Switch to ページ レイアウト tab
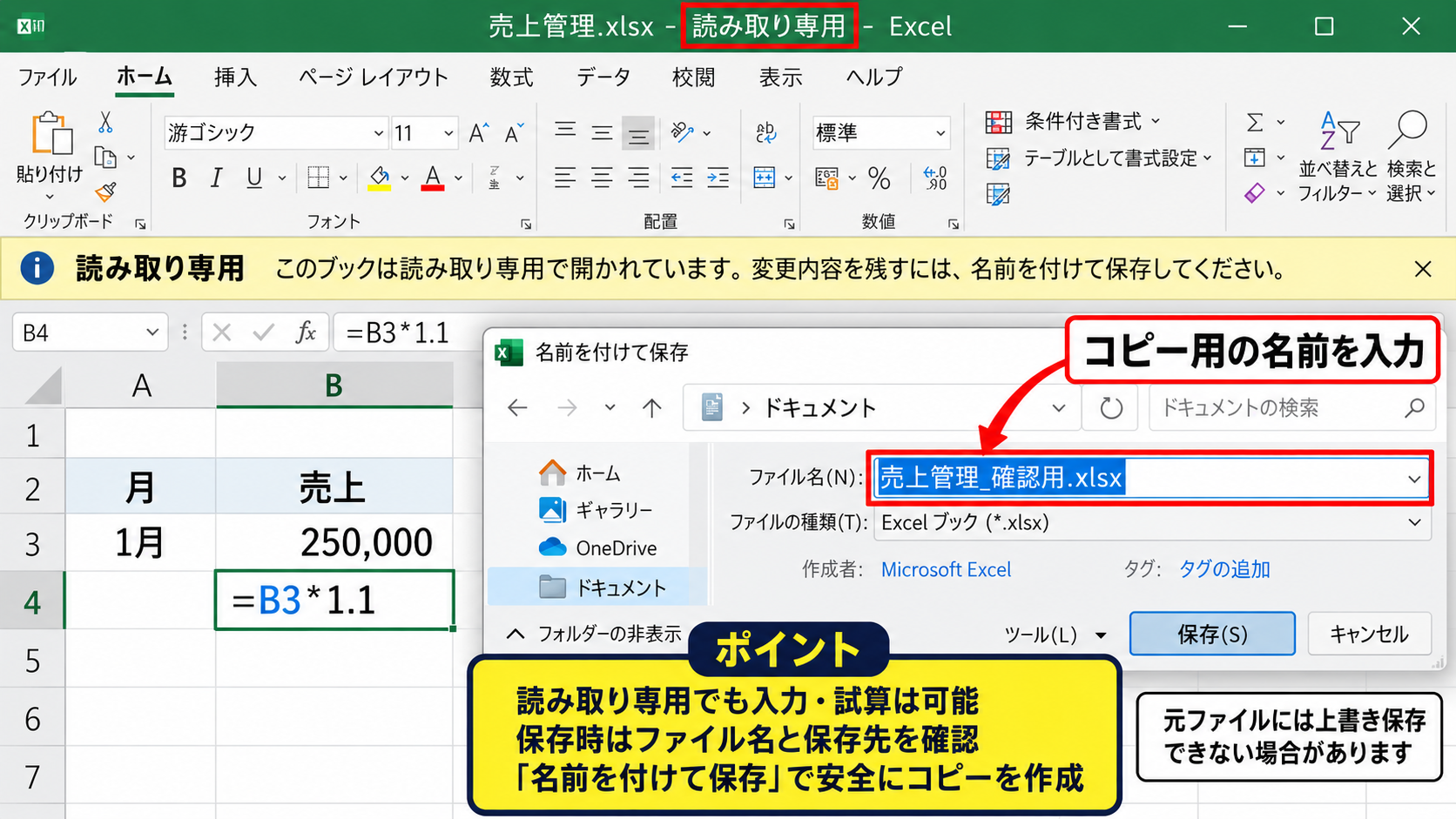Screen dimensions: 1456x819 point(373,77)
